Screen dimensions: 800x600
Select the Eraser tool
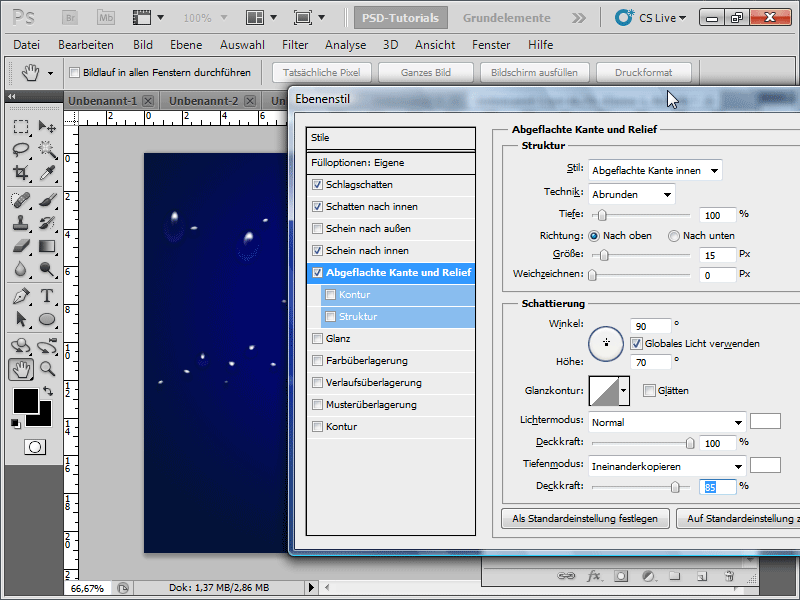point(21,246)
